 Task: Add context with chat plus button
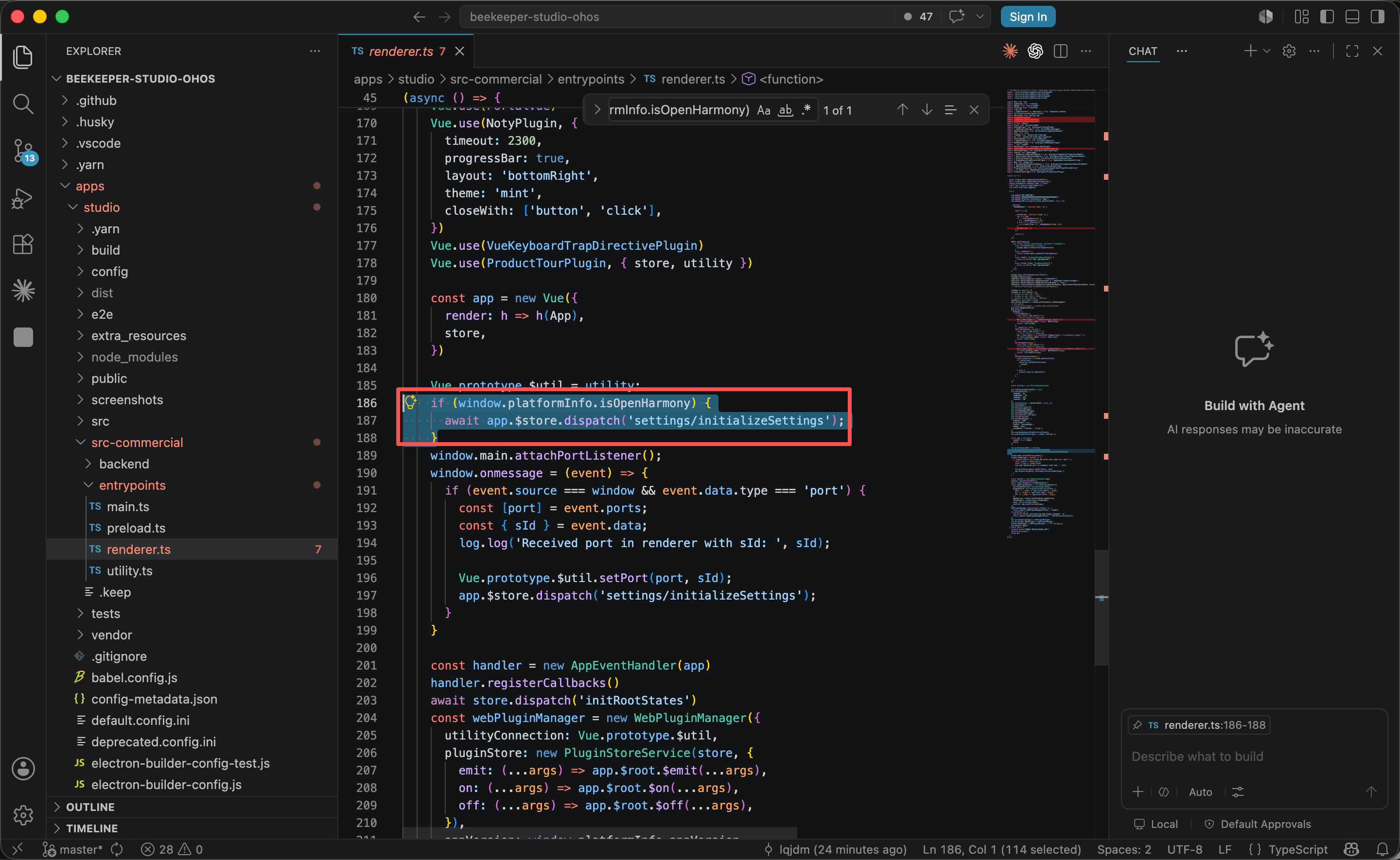pyautogui.click(x=1138, y=792)
